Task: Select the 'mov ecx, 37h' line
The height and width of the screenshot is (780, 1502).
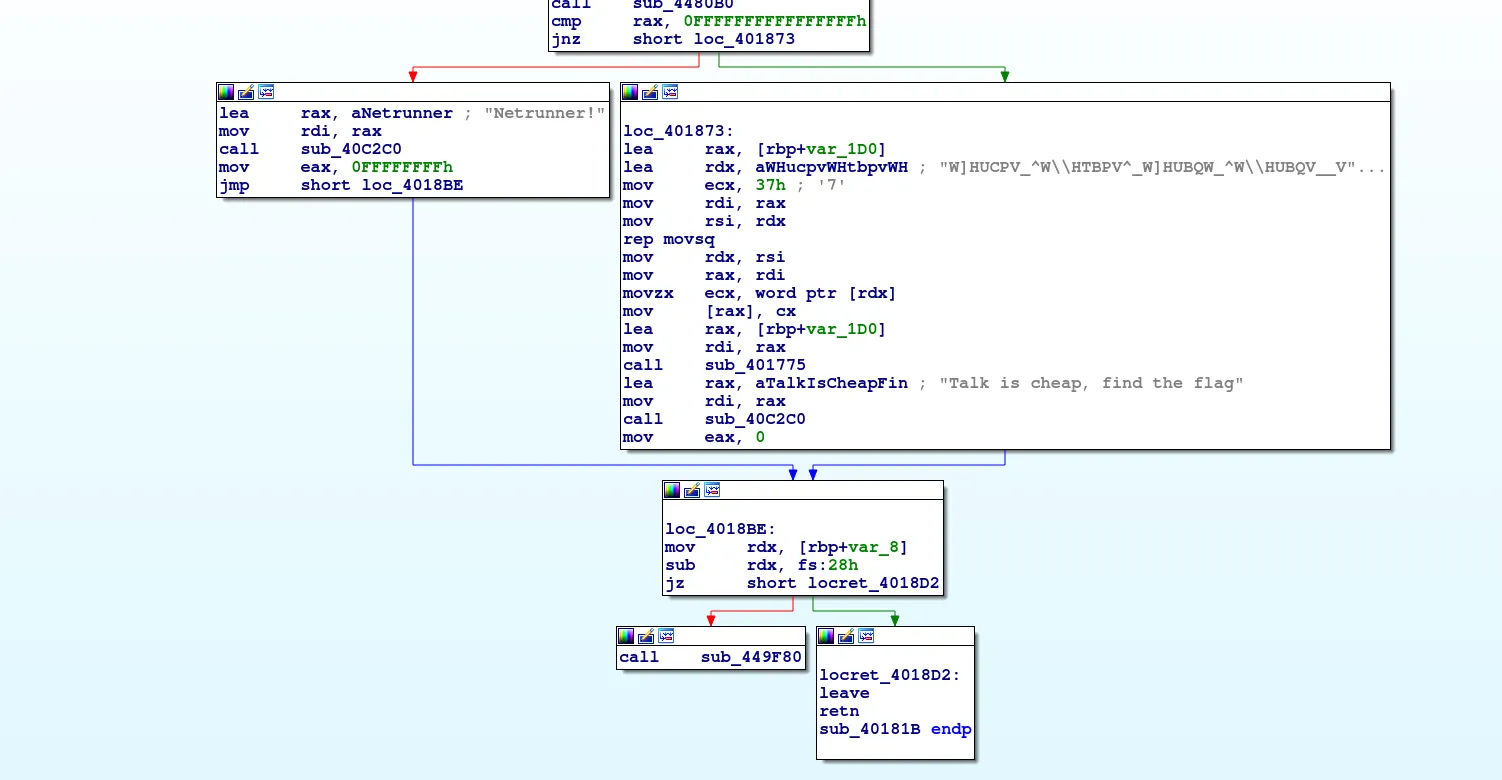Action: [734, 185]
